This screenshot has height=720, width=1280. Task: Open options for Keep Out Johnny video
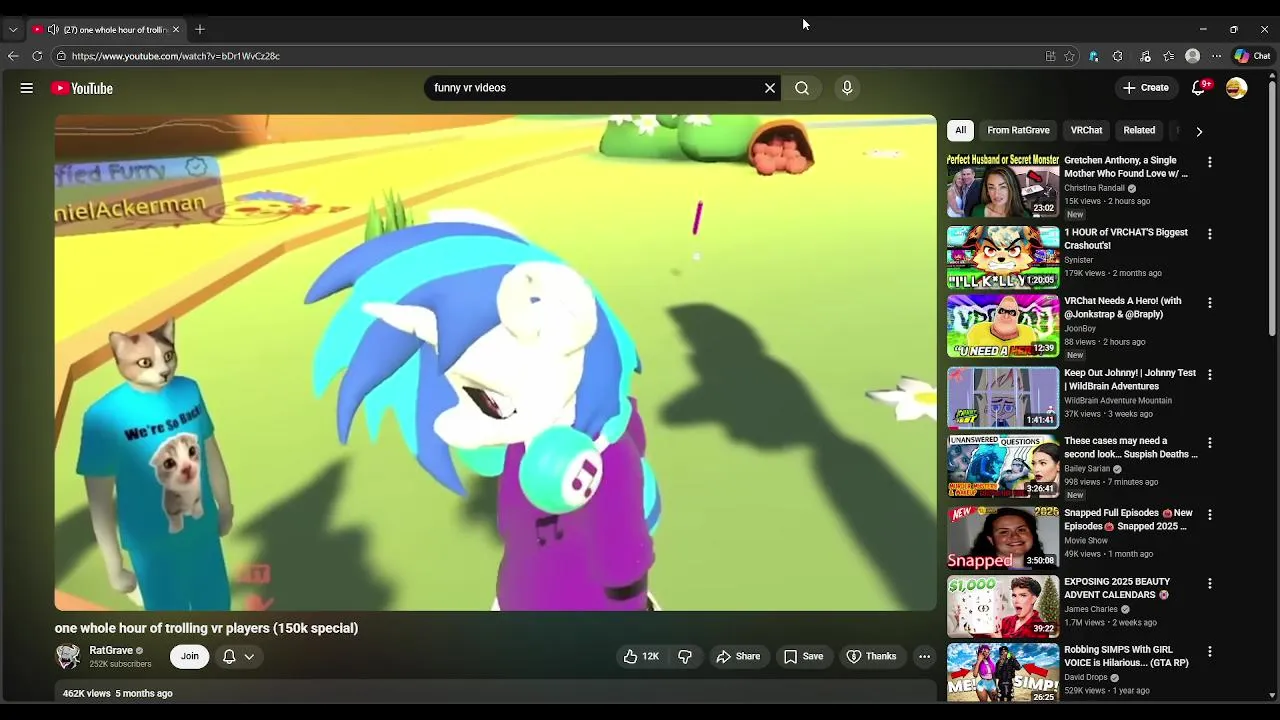(x=1209, y=374)
